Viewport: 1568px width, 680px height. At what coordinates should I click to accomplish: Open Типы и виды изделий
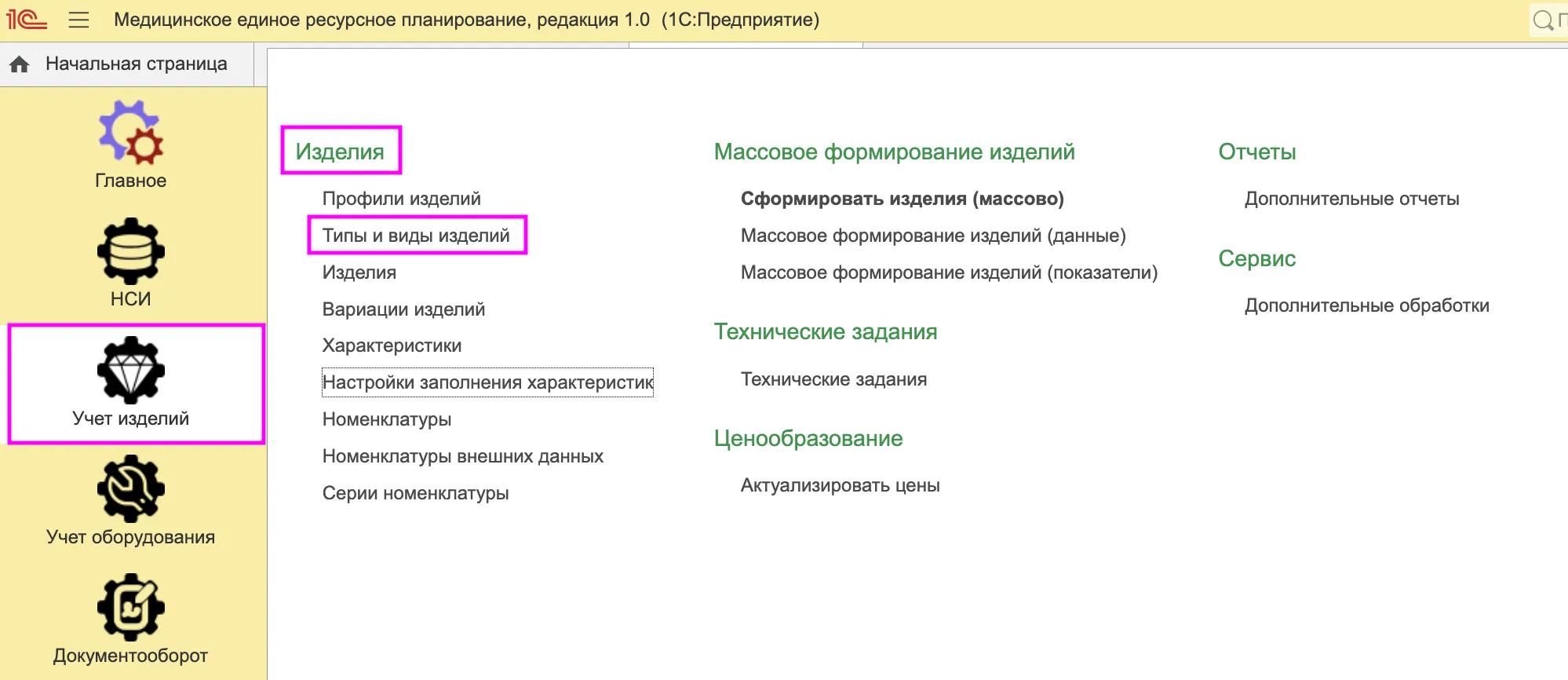pos(416,236)
